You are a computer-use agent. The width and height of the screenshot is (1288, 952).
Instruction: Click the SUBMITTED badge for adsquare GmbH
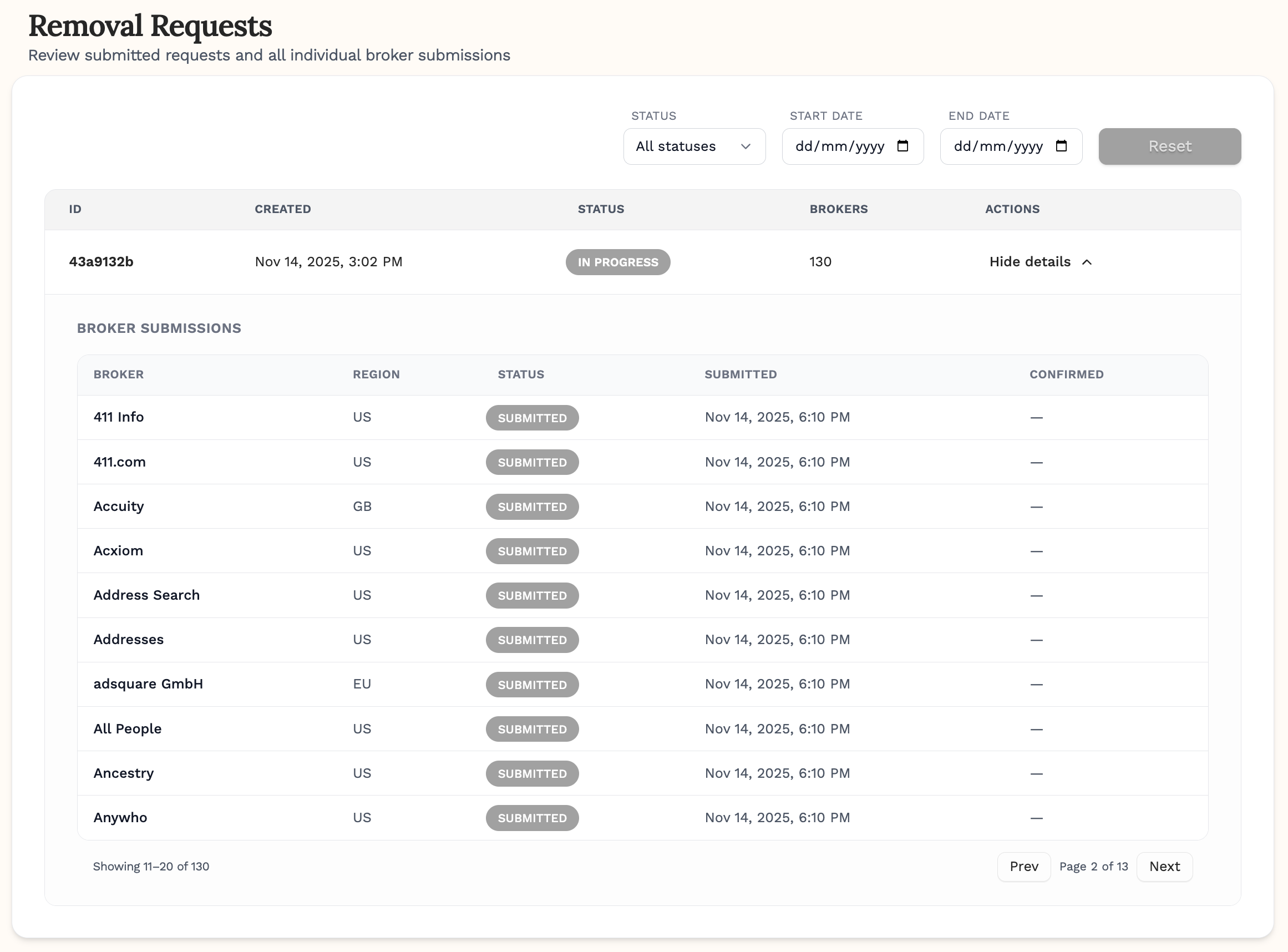(x=531, y=684)
